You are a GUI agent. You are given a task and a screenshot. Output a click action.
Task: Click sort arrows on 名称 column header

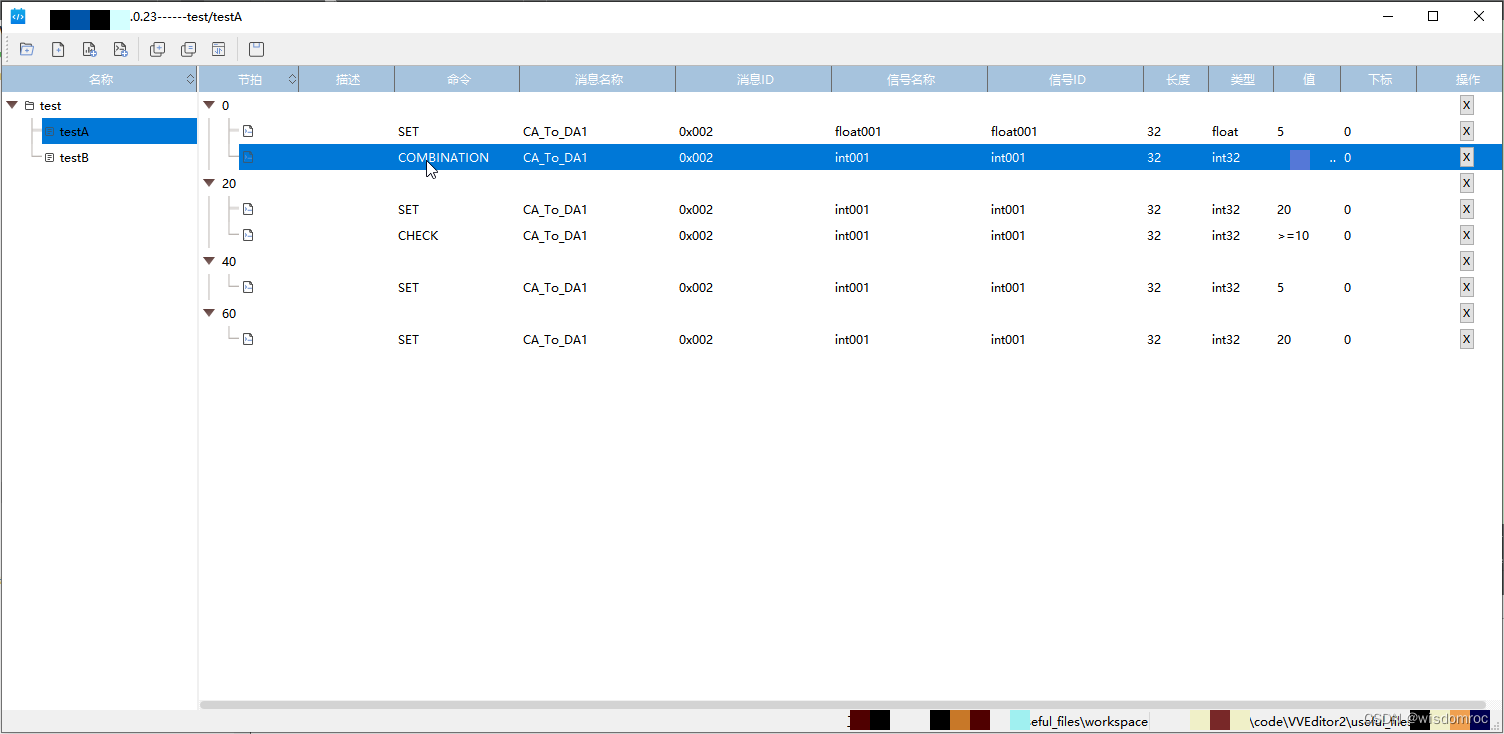pos(190,79)
